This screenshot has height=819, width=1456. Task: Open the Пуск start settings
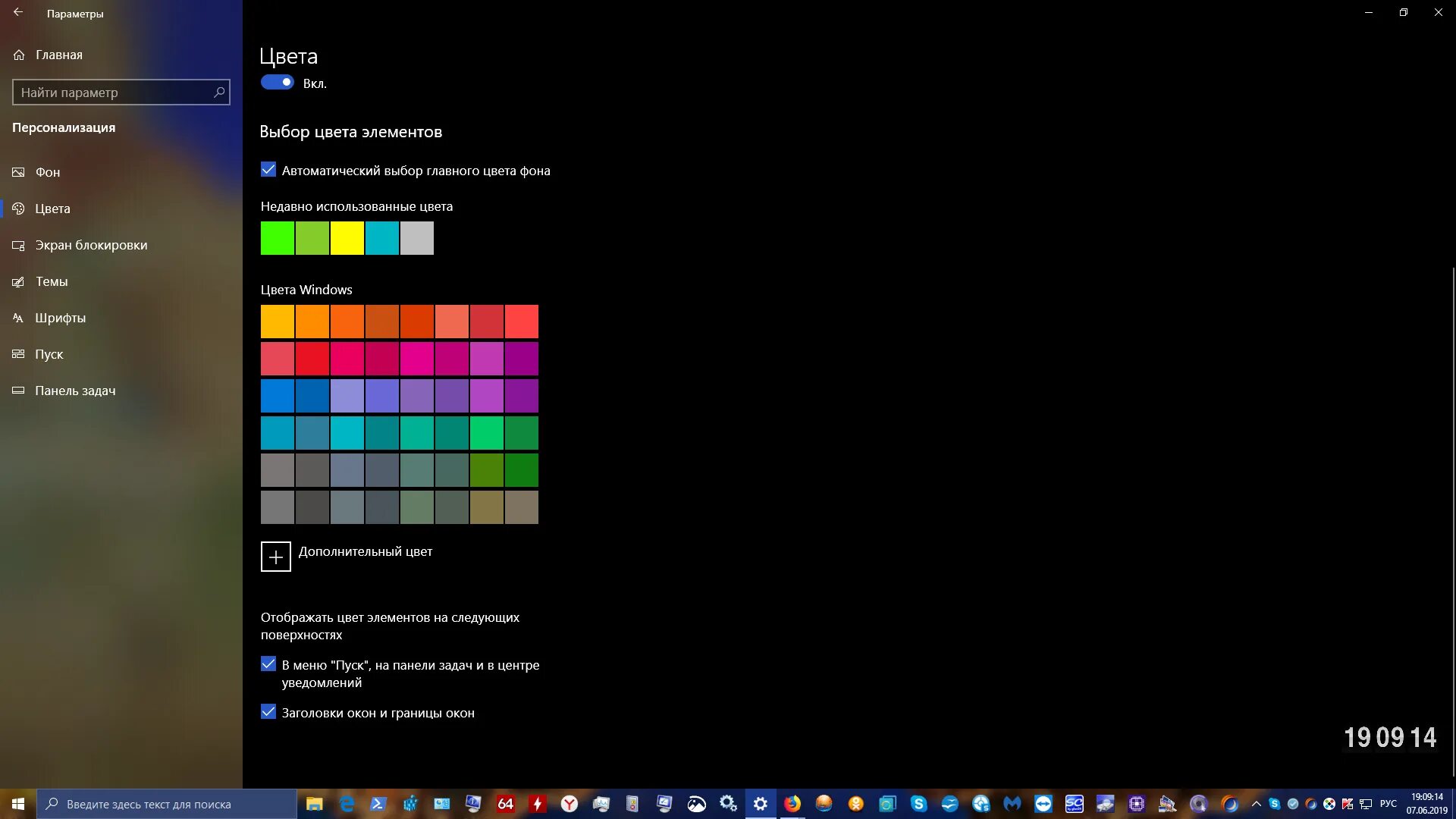coord(49,354)
